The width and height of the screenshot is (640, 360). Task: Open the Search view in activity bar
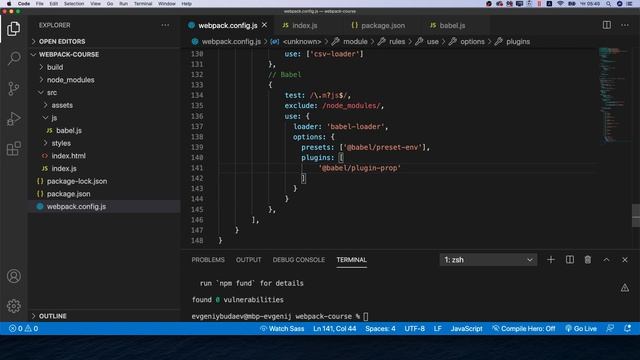tap(13, 59)
